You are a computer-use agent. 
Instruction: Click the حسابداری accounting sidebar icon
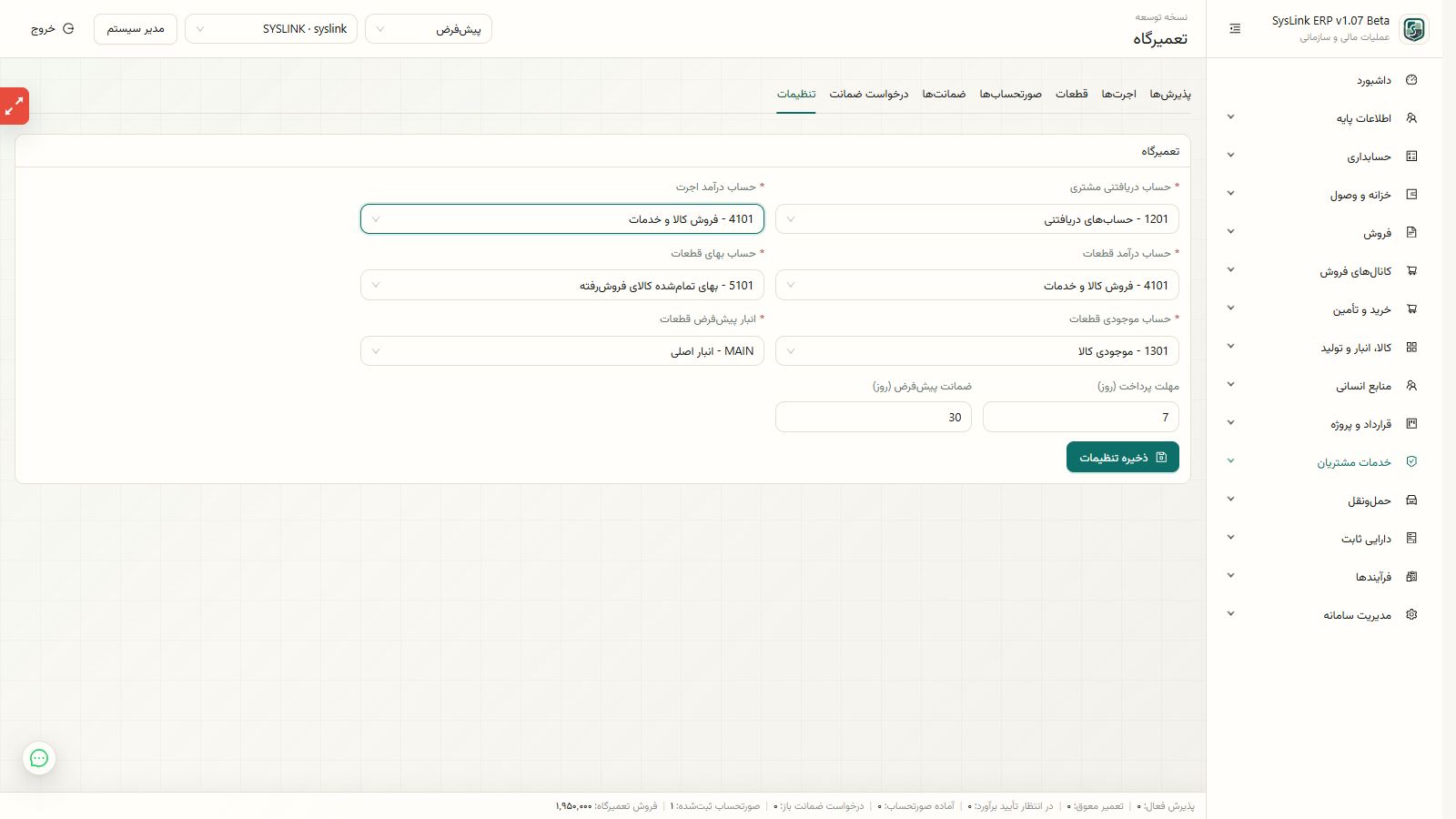point(1411,157)
